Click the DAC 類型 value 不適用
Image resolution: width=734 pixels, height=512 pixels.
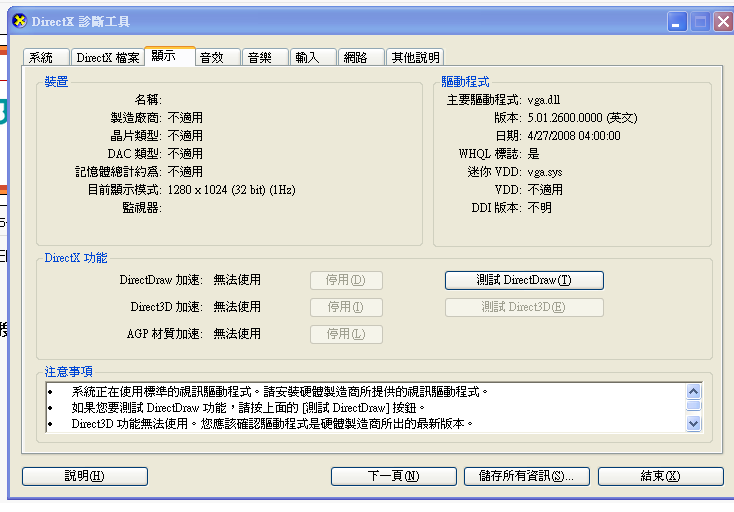click(185, 154)
